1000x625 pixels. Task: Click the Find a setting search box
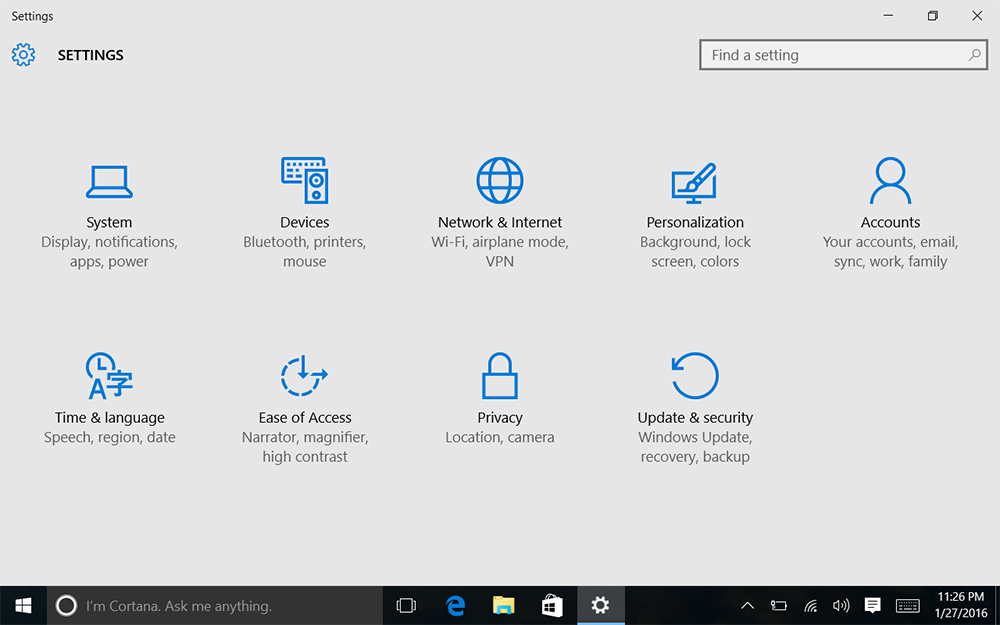click(x=830, y=55)
